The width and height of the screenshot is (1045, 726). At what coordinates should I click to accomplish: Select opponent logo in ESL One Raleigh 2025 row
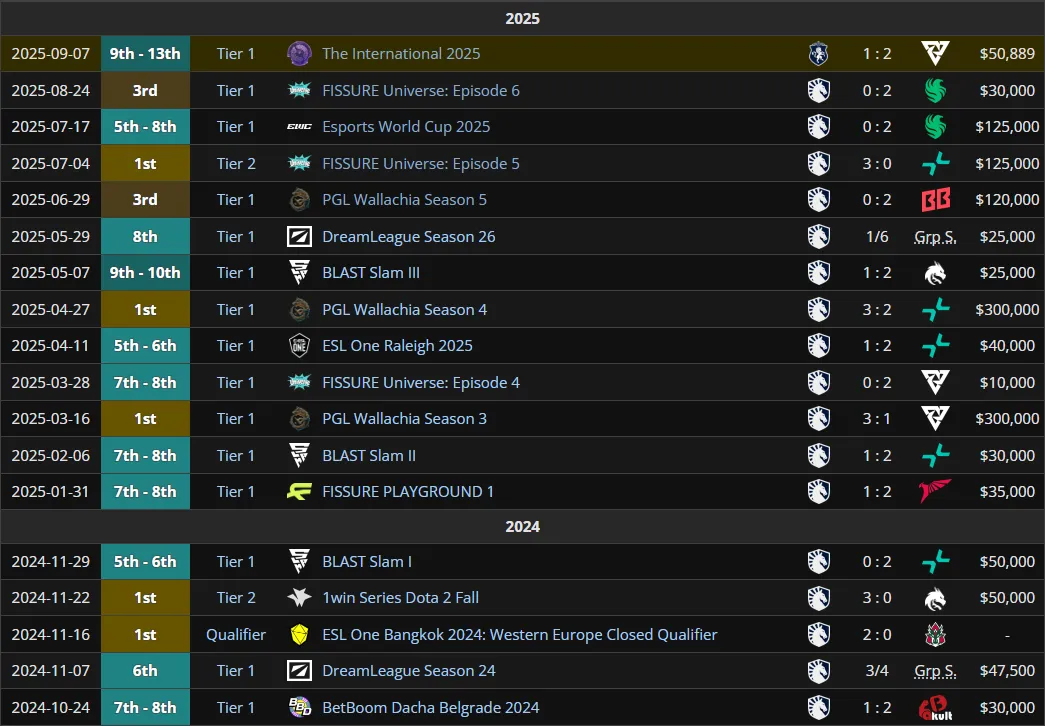pos(935,346)
